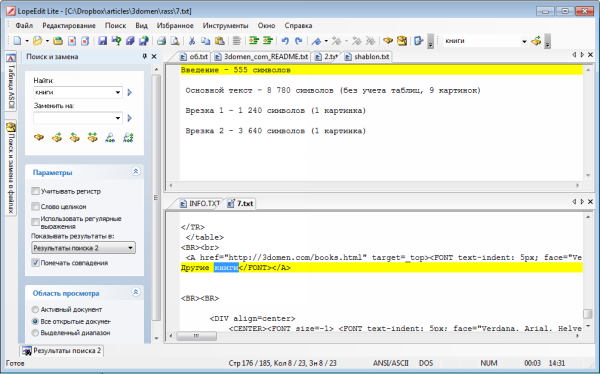Image resolution: width=600 pixels, height=374 pixels.
Task: Click search panel vertical scrollbar down arrow
Action: pos(156,338)
